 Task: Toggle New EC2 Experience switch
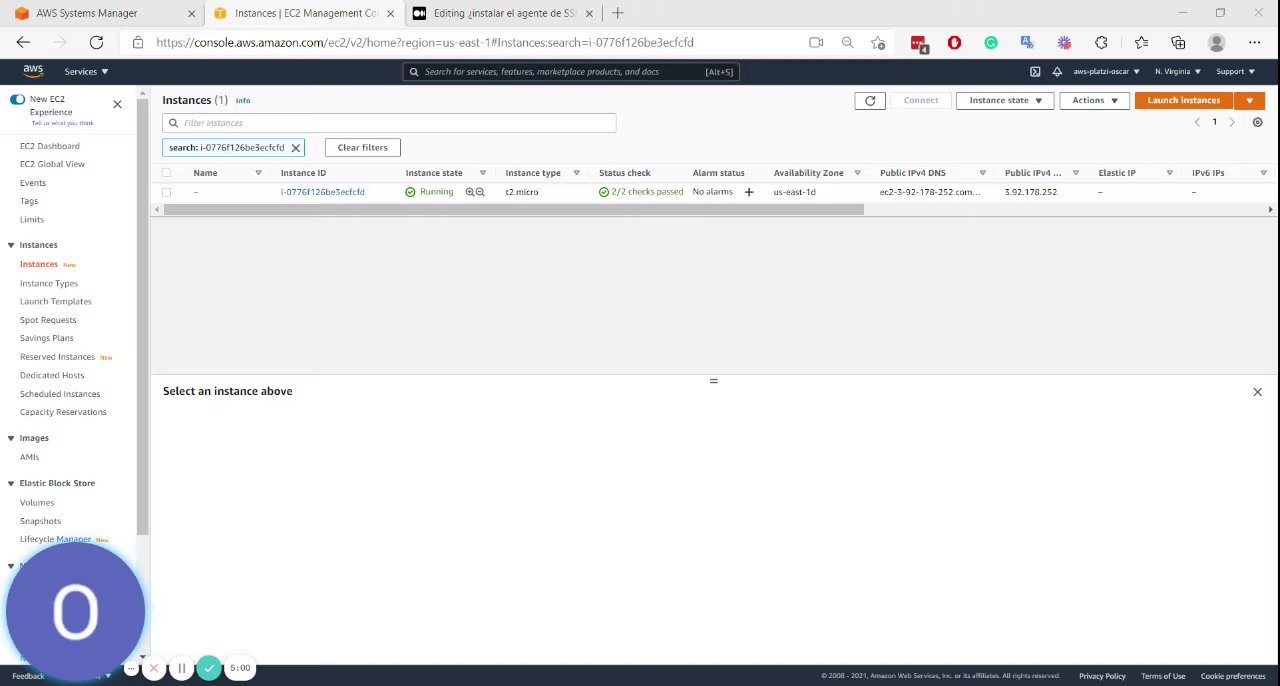17,100
